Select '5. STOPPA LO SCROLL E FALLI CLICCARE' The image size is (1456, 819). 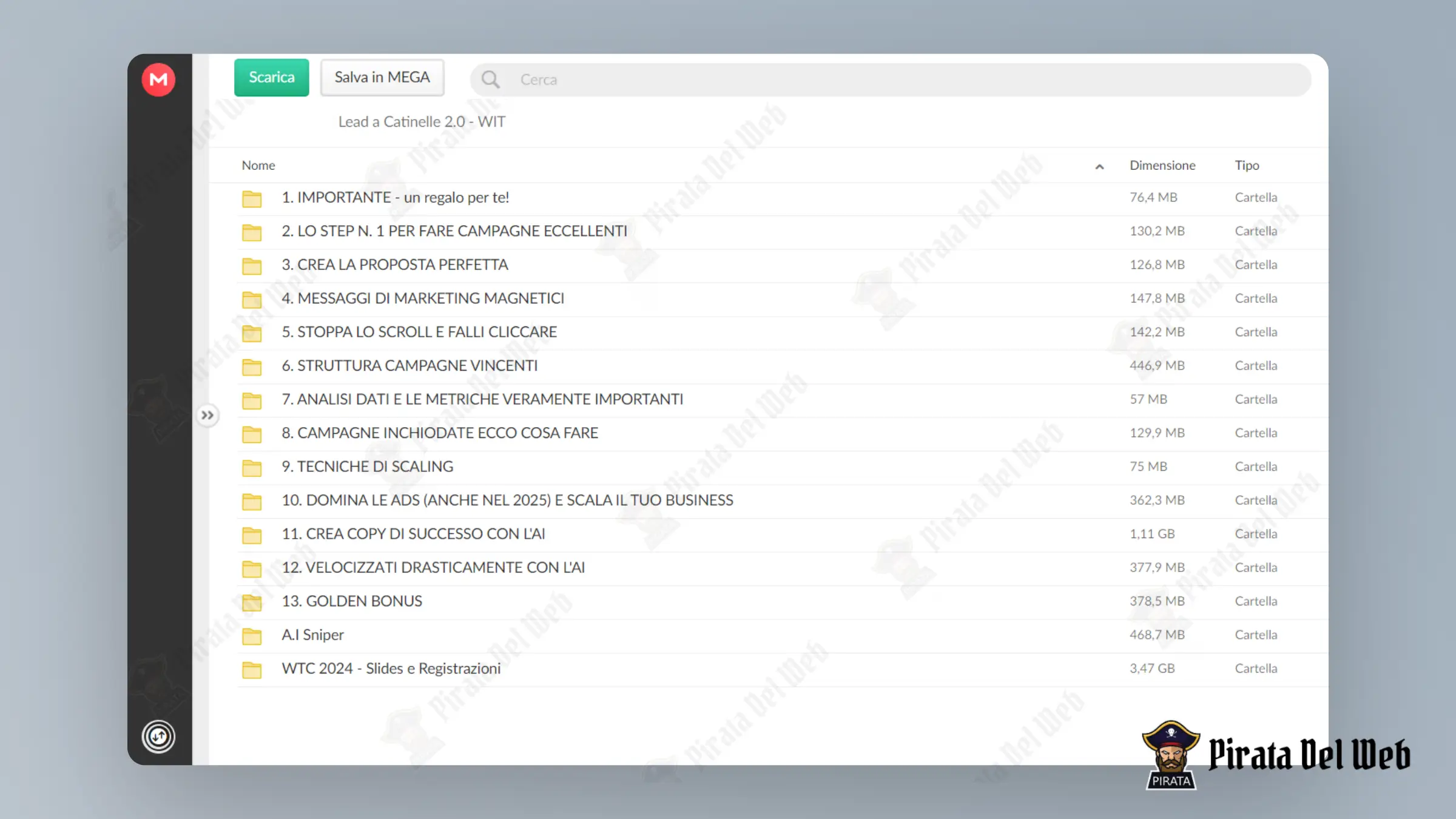pyautogui.click(x=419, y=332)
